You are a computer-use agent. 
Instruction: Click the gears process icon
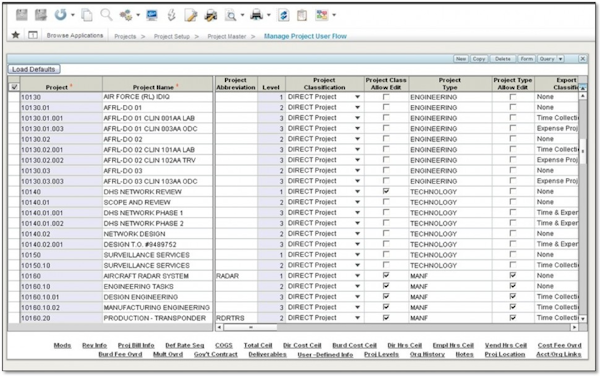tap(126, 15)
